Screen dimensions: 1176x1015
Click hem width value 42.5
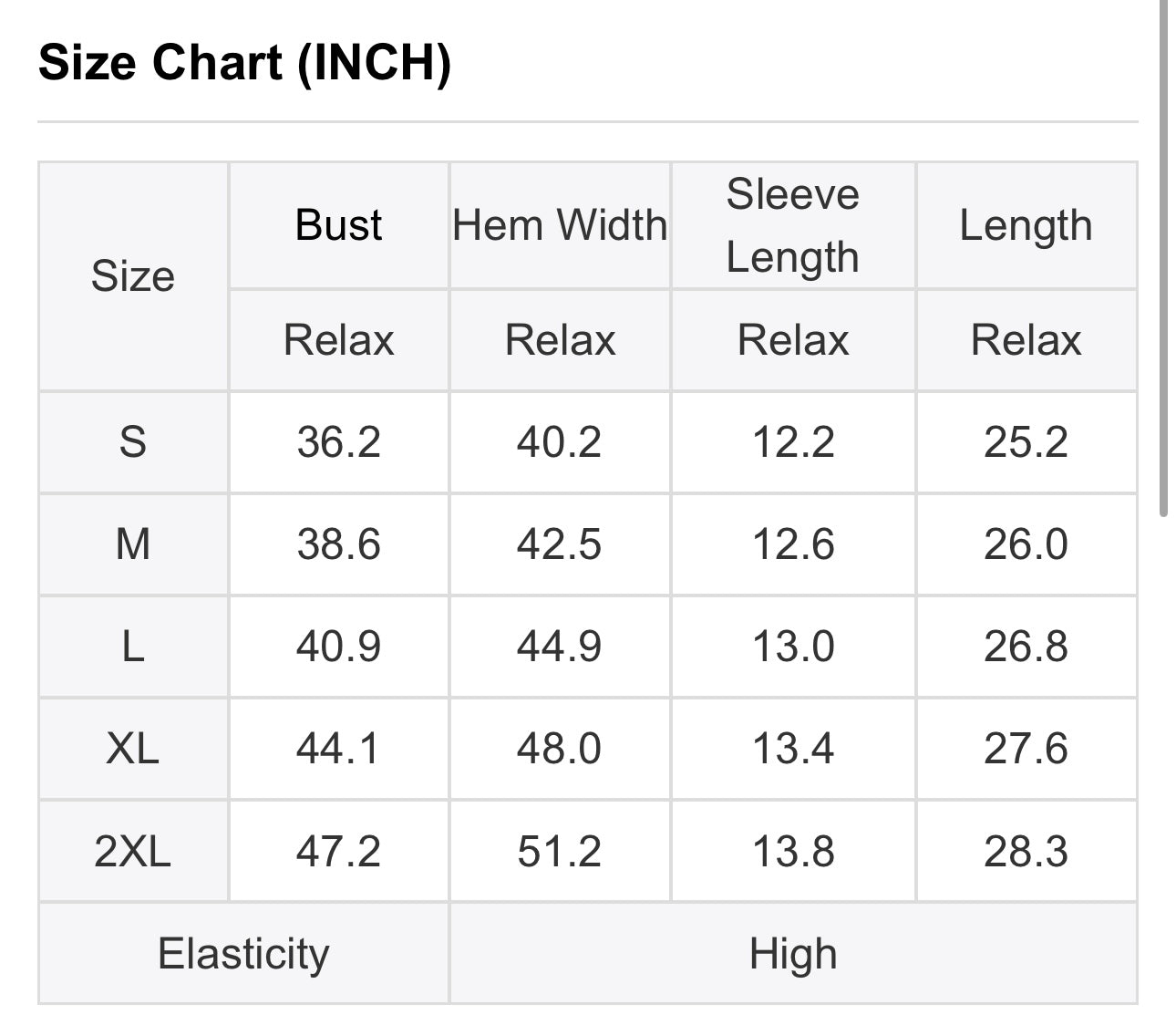pyautogui.click(x=559, y=544)
